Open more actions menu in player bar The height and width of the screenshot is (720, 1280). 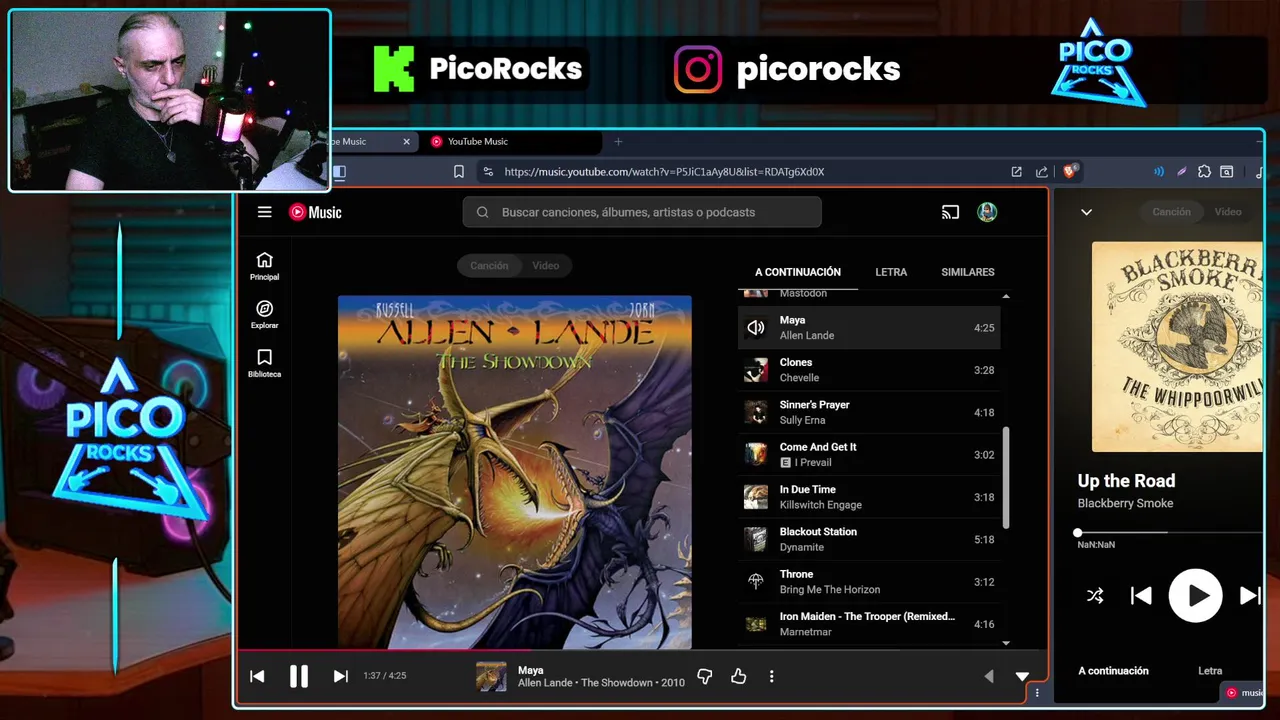tap(771, 677)
